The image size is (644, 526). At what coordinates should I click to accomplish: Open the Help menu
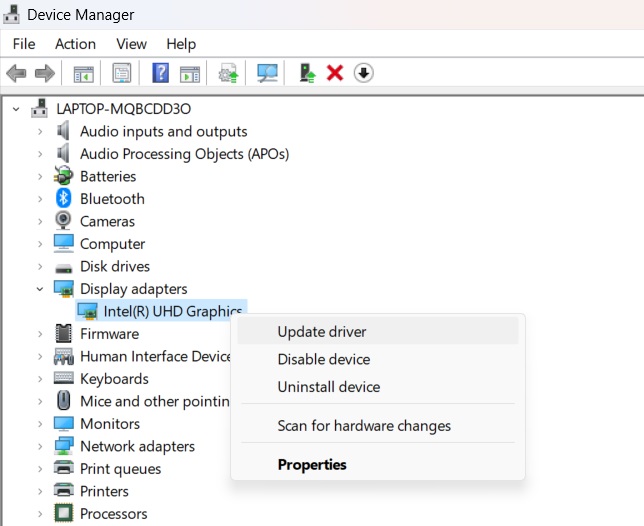tap(181, 44)
